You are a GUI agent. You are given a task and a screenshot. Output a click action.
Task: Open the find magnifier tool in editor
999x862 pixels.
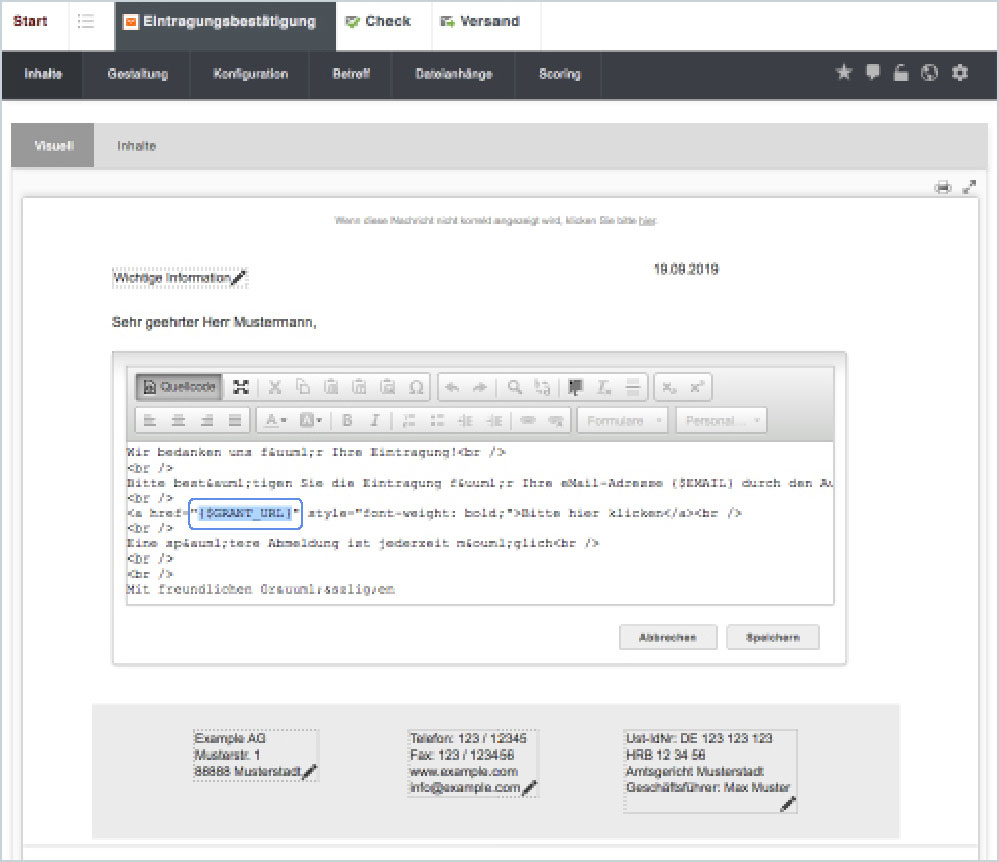514,387
